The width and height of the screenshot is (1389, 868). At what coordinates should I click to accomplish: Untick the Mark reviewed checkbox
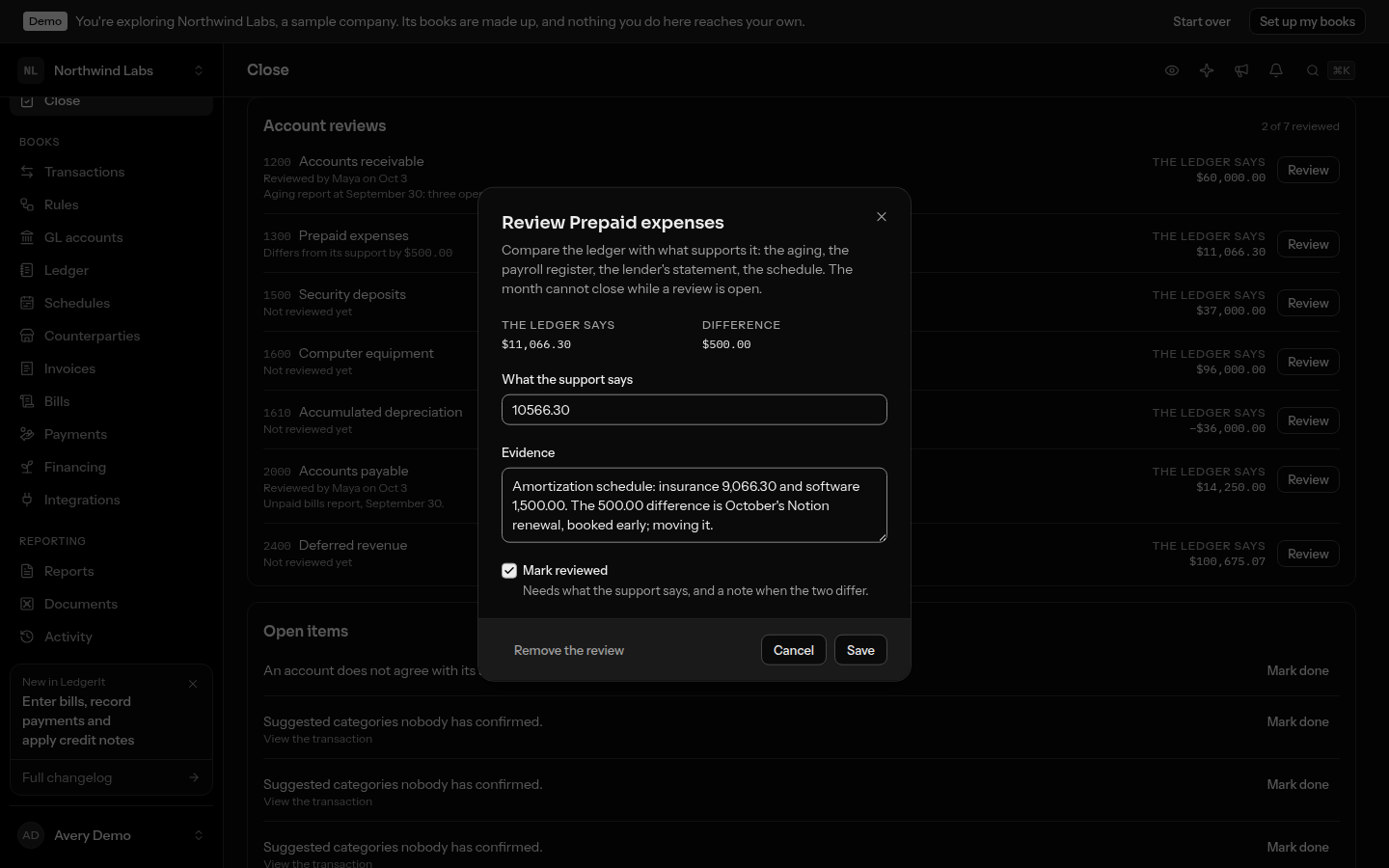pos(509,571)
